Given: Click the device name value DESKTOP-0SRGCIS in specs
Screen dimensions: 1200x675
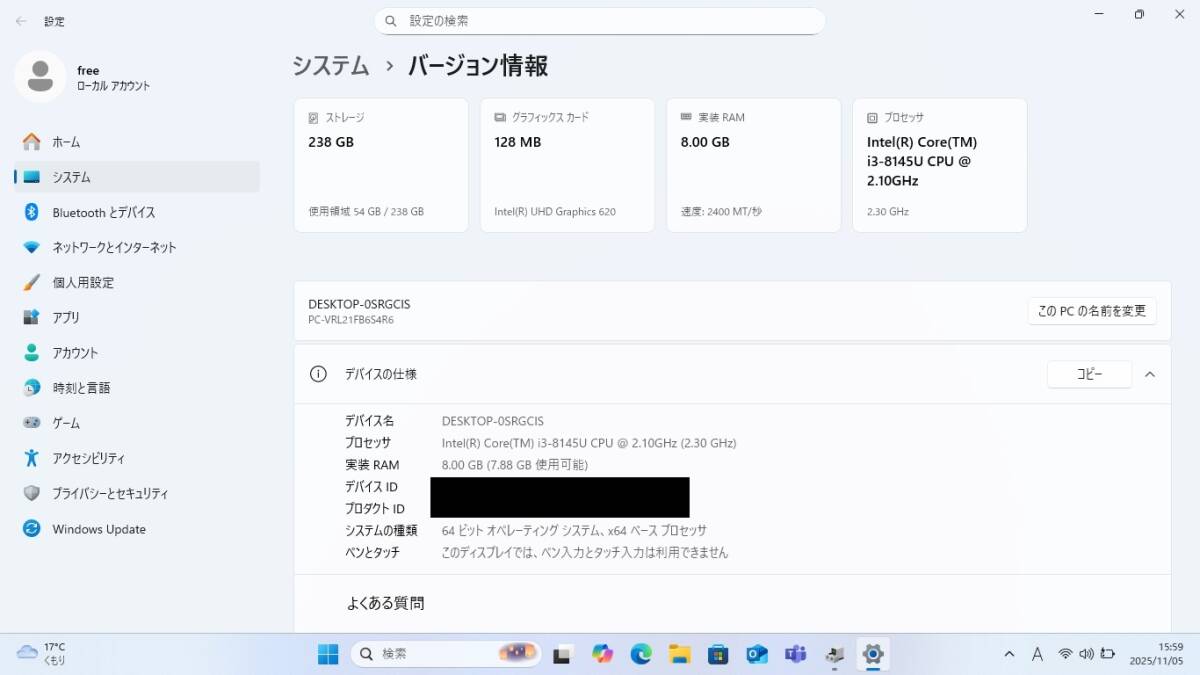Looking at the screenshot, I should pos(493,421).
